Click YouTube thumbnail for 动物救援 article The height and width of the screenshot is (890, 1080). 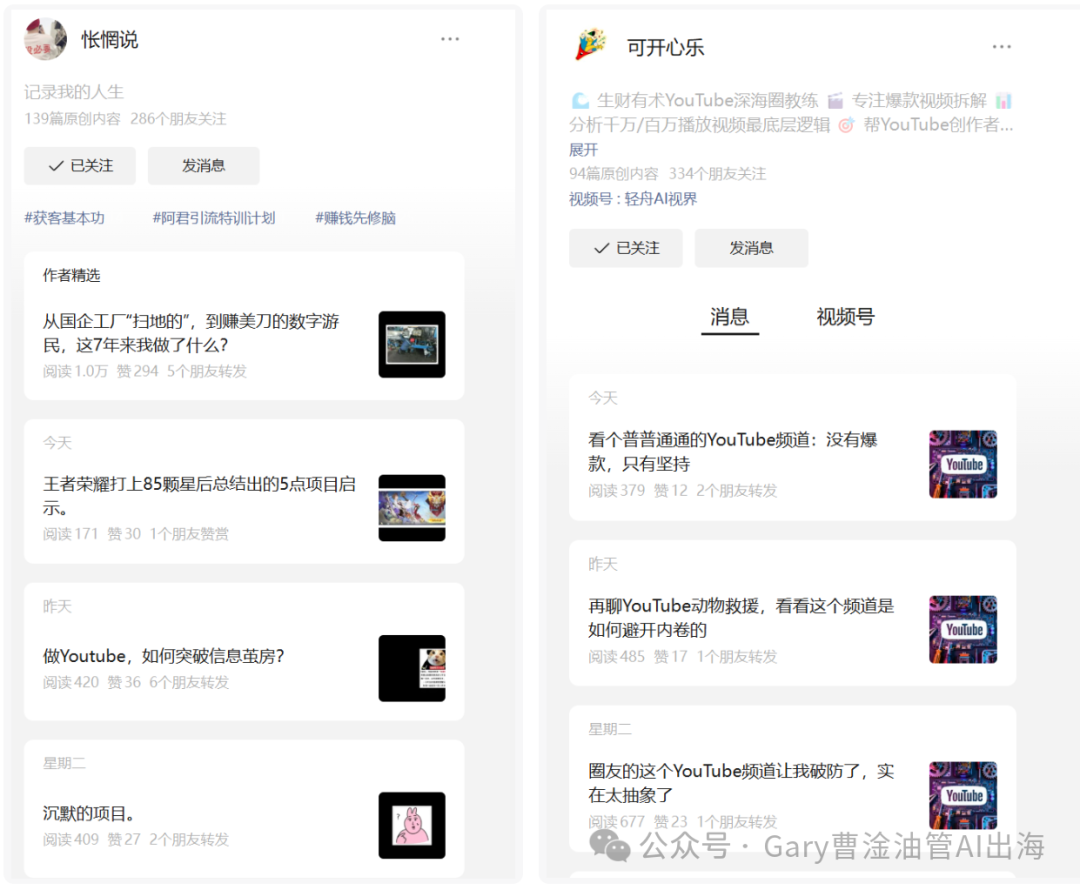(x=963, y=630)
